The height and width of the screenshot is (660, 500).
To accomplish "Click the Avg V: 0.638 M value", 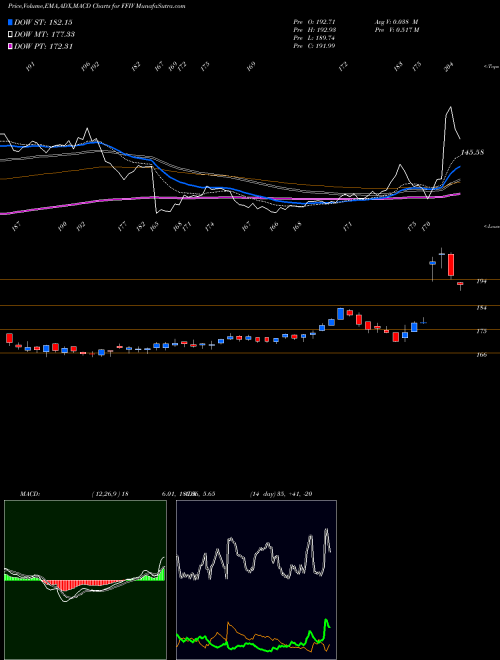I will click(396, 21).
